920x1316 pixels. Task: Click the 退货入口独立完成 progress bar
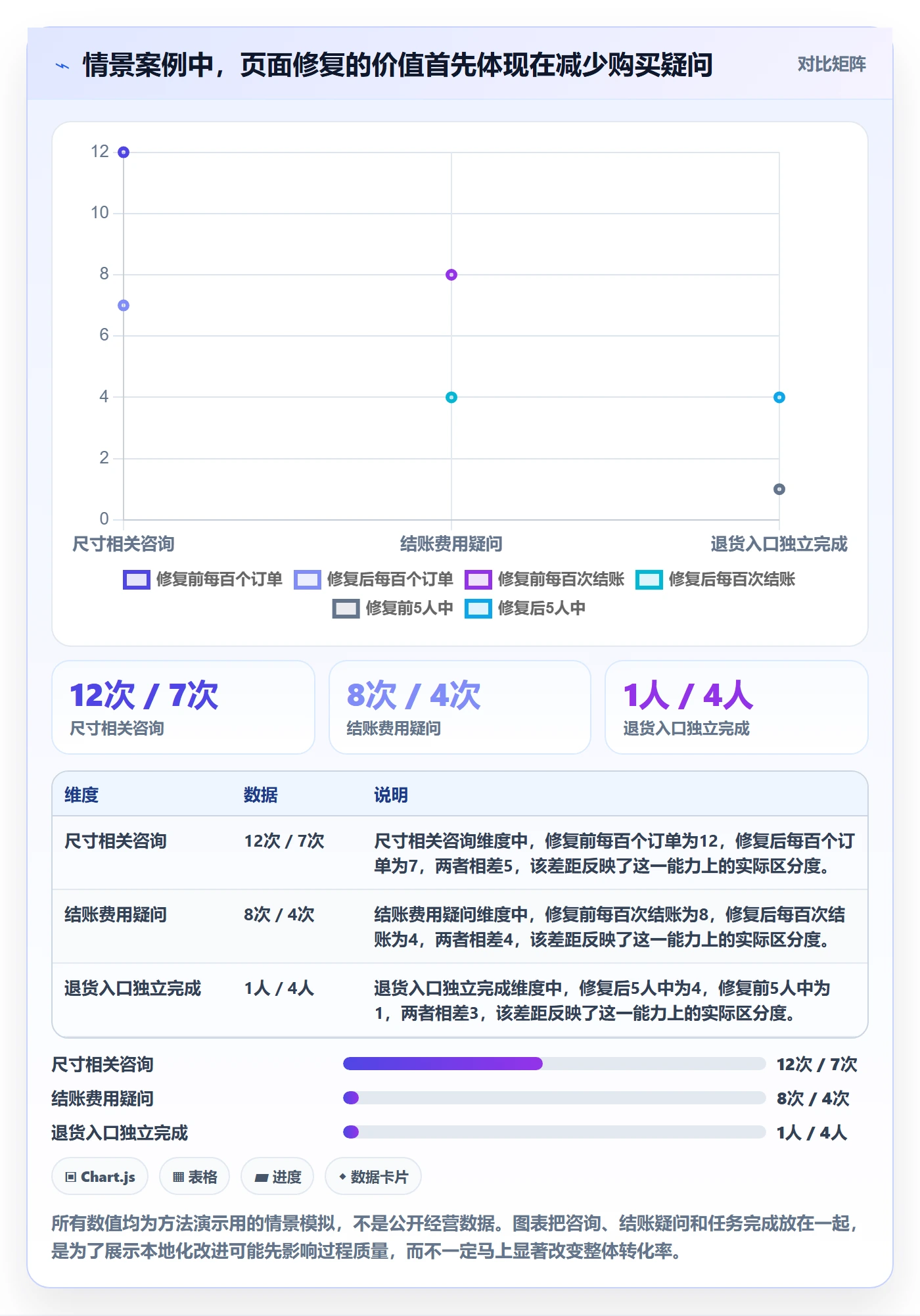point(555,1132)
